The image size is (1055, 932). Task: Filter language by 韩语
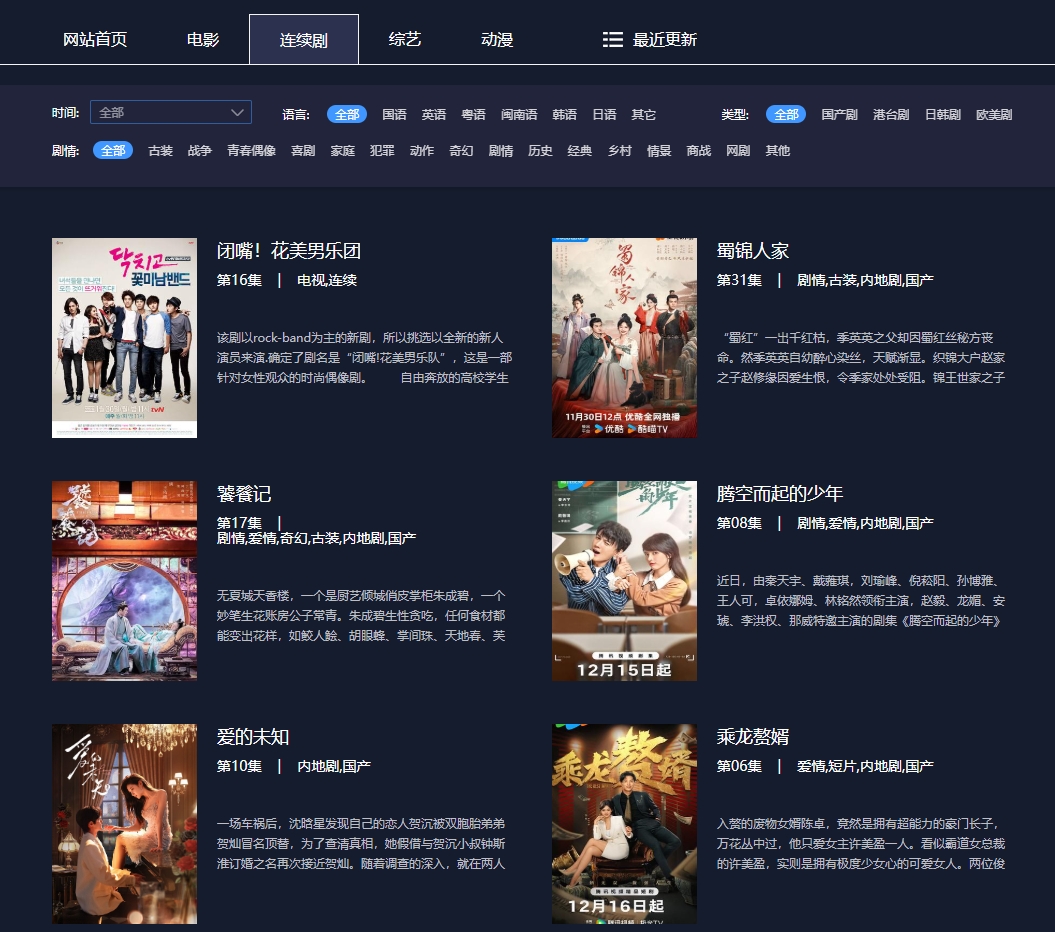[565, 114]
